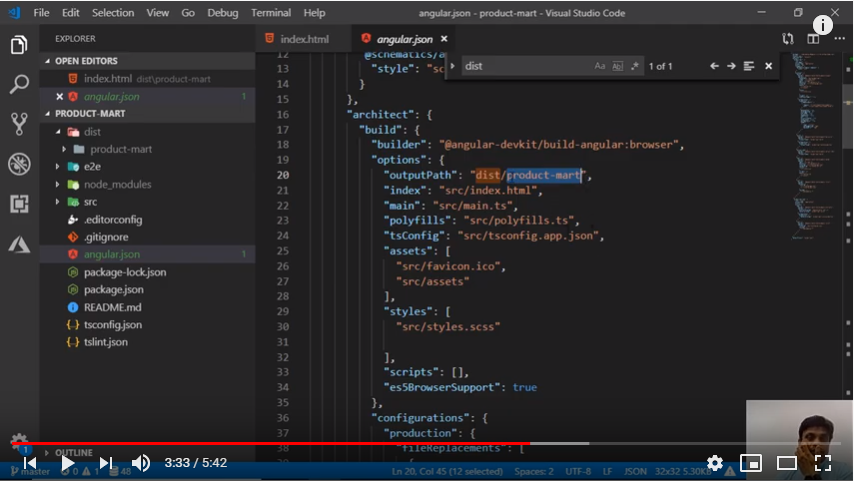Expand the e2e folder

[x=90, y=166]
